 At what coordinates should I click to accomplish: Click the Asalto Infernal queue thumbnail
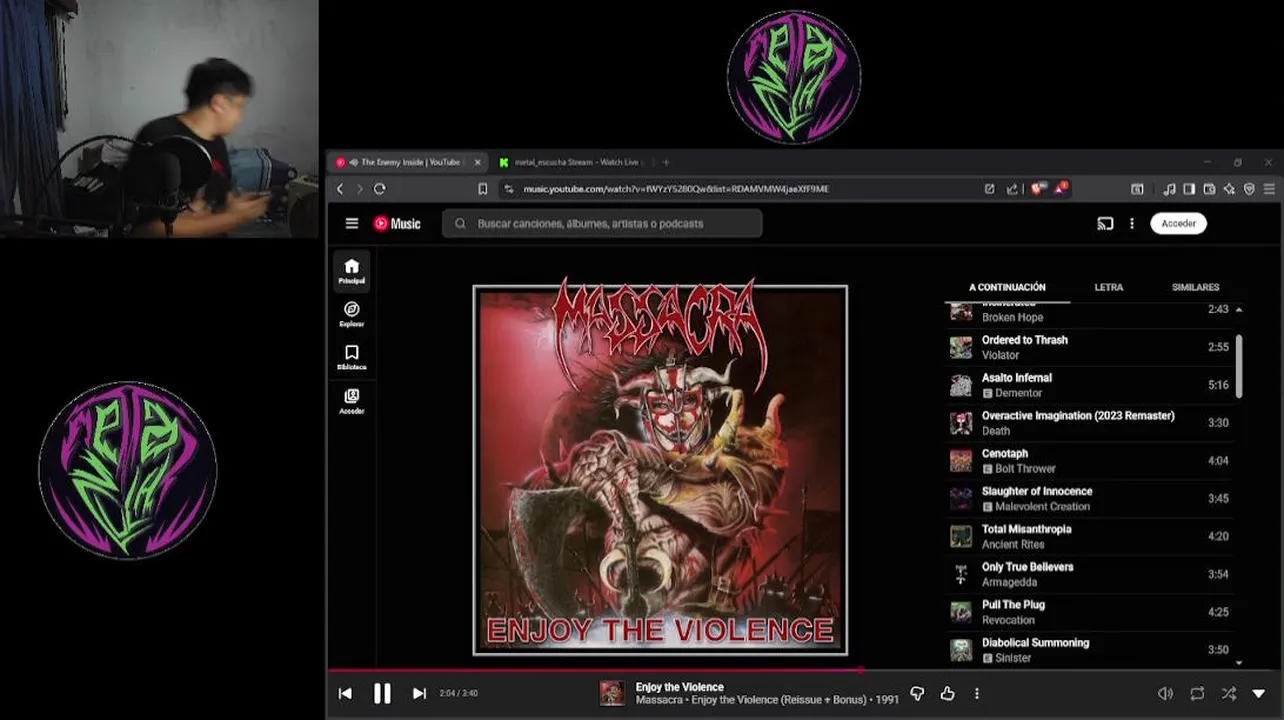tap(961, 385)
